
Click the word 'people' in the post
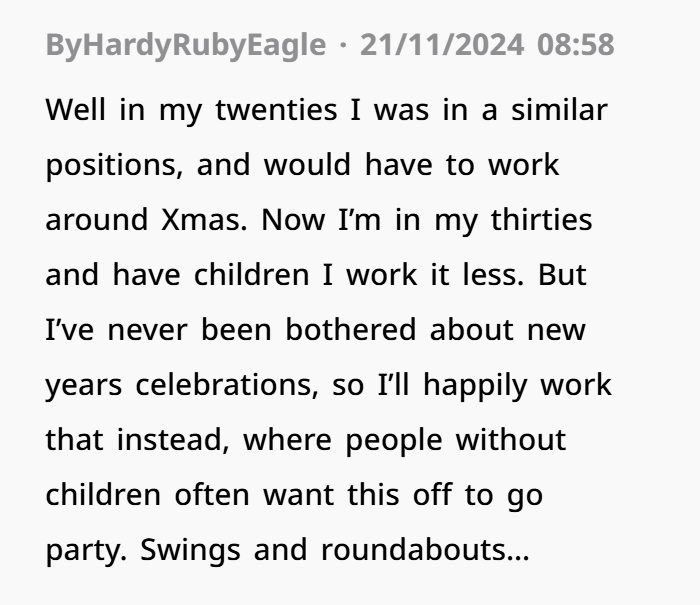tap(394, 441)
